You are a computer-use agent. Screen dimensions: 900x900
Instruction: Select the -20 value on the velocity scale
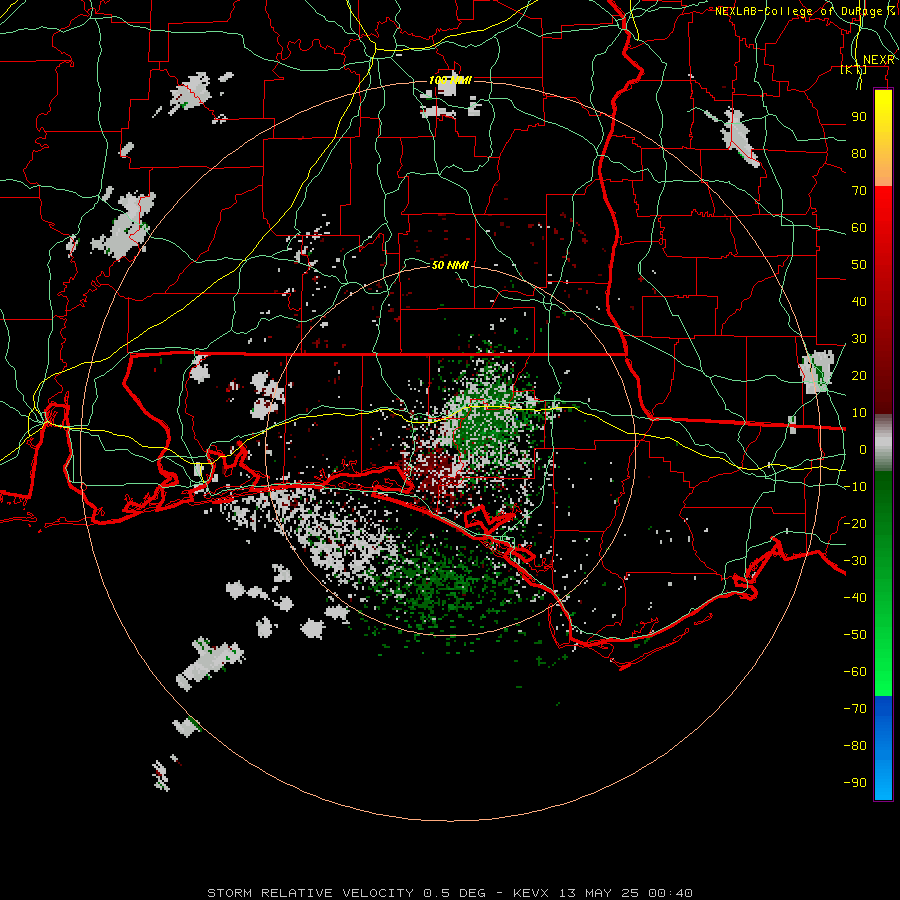[x=855, y=523]
